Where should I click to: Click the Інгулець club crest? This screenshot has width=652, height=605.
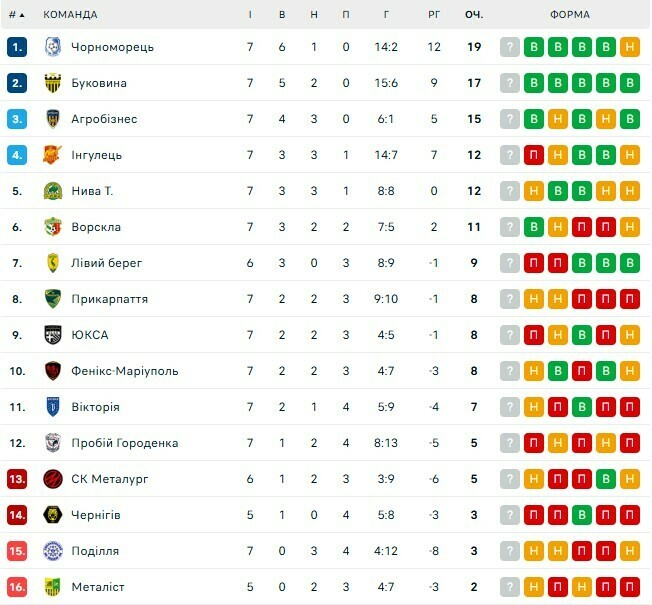(x=53, y=155)
